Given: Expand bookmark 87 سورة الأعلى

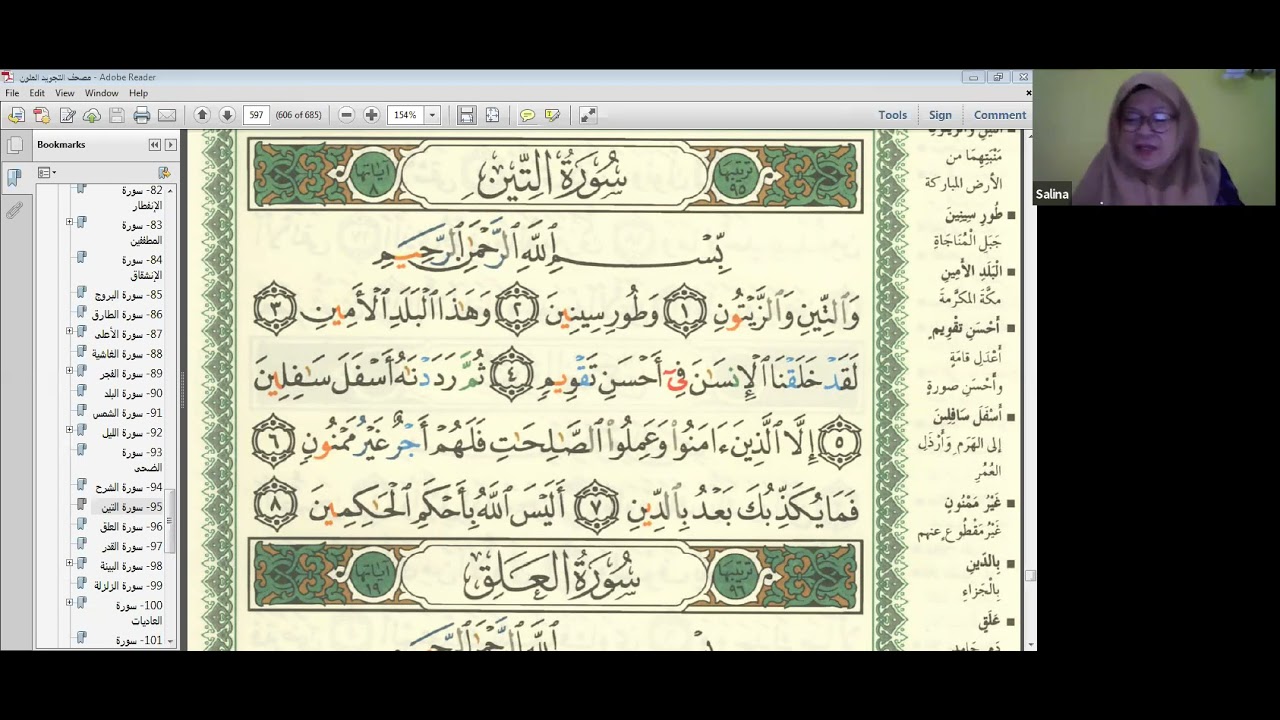Looking at the screenshot, I should pyautogui.click(x=69, y=331).
